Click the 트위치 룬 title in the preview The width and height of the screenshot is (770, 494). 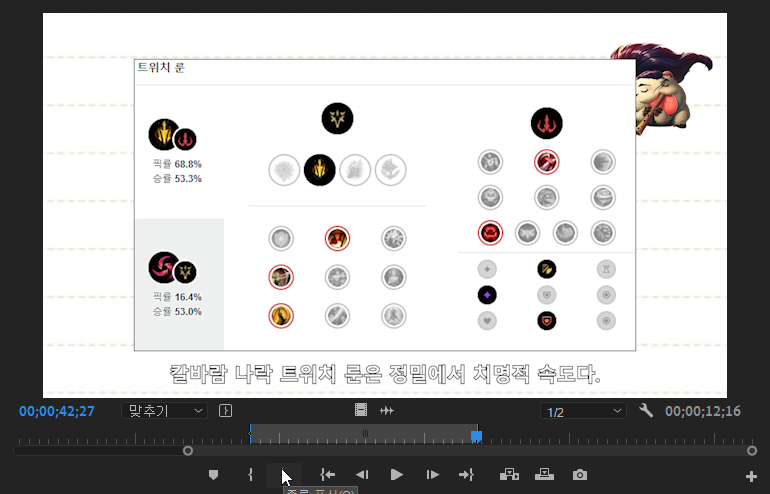(161, 67)
